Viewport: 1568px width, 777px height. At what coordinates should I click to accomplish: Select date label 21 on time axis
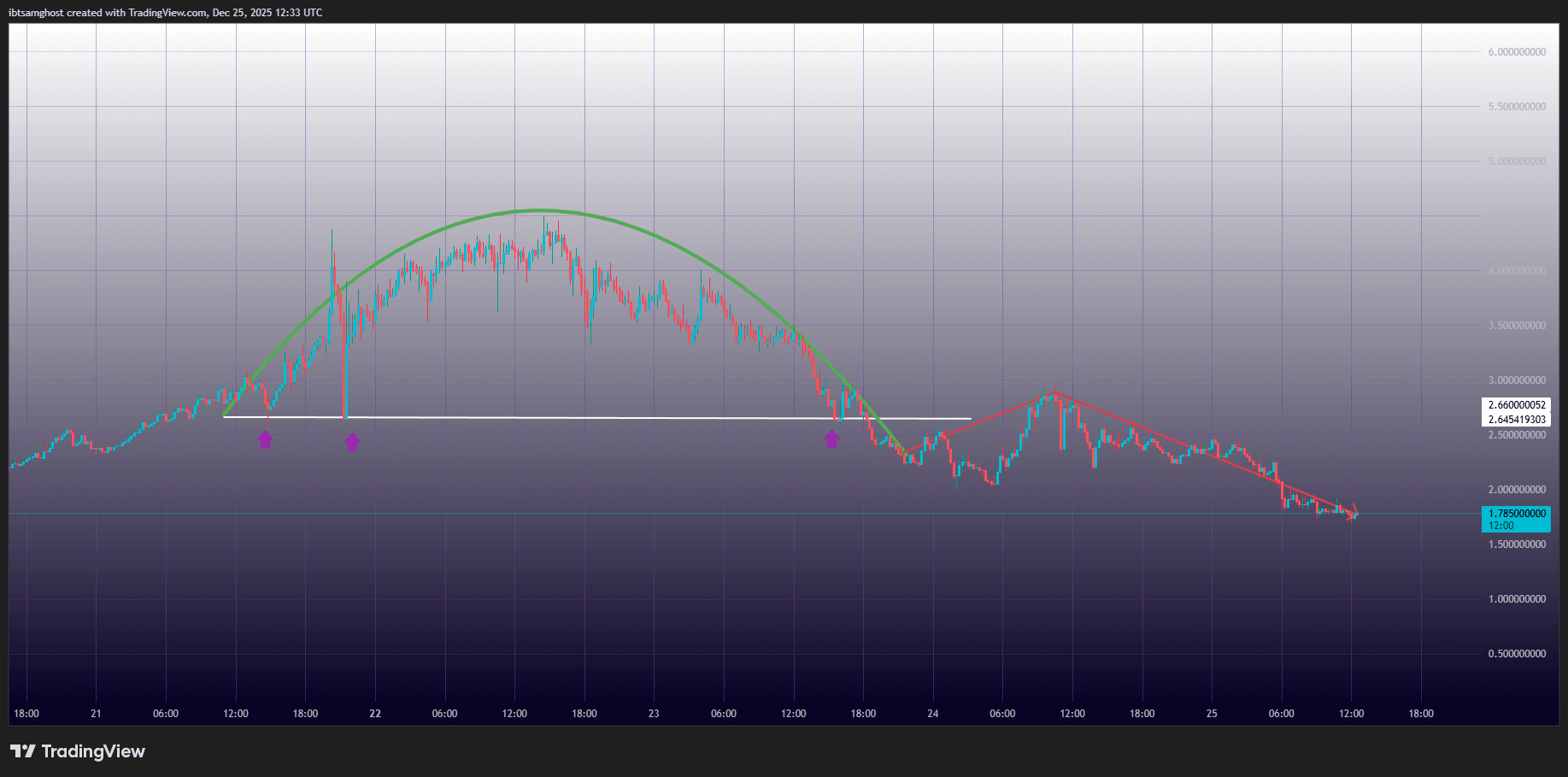(96, 714)
